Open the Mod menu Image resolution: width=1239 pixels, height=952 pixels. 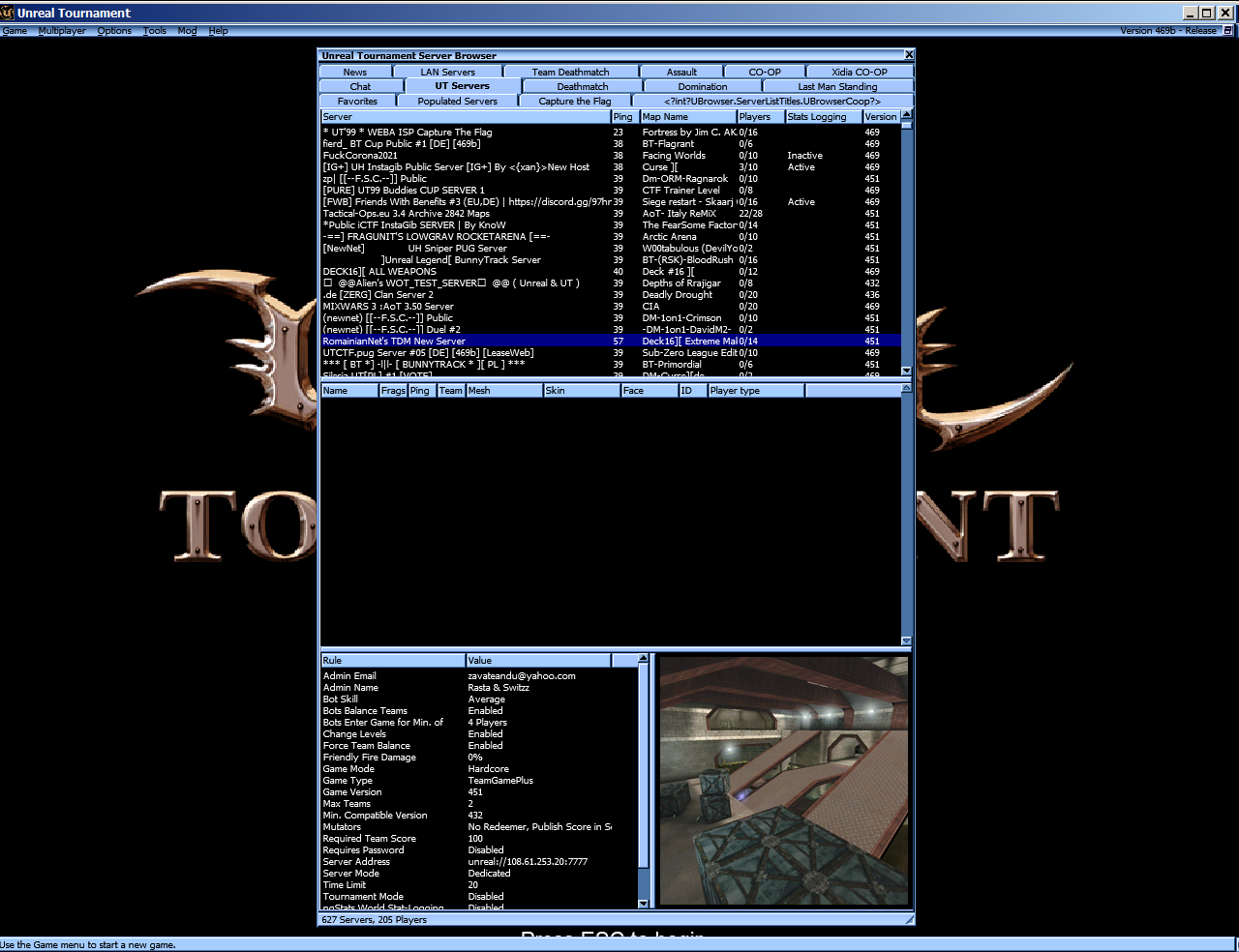186,30
